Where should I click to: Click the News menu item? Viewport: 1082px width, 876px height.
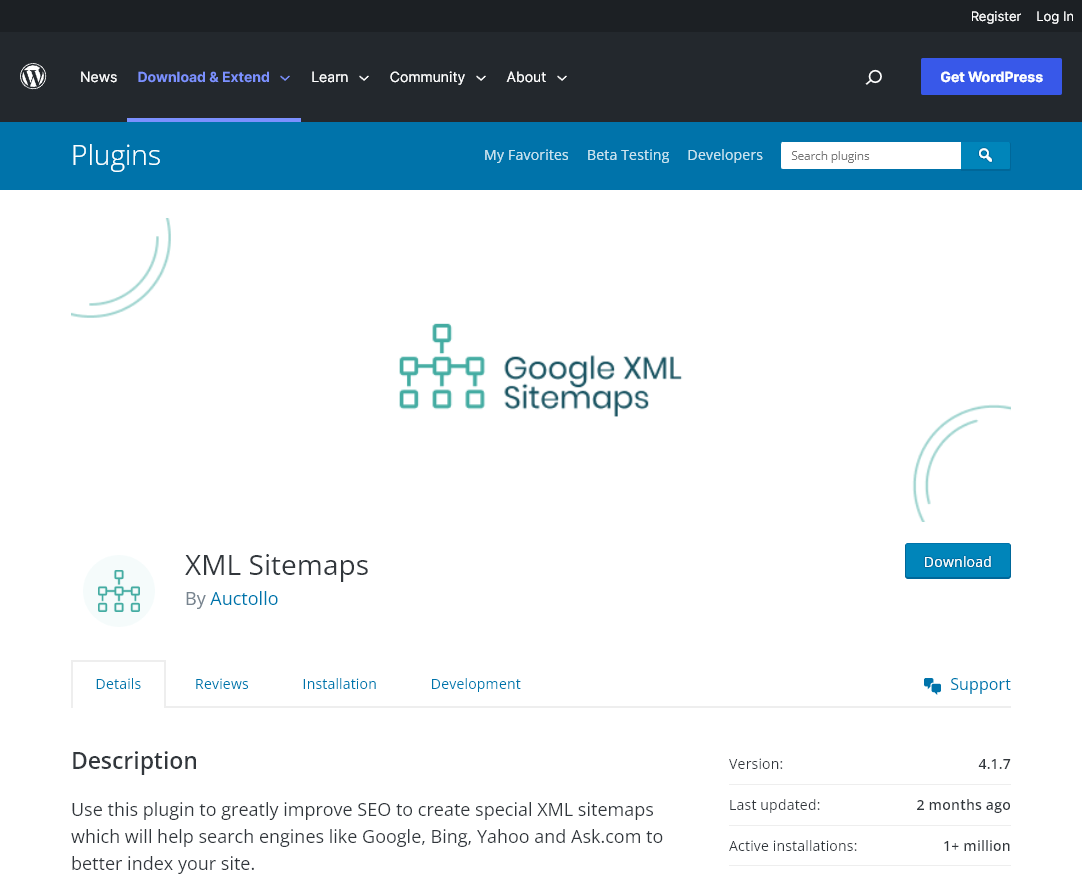(98, 77)
